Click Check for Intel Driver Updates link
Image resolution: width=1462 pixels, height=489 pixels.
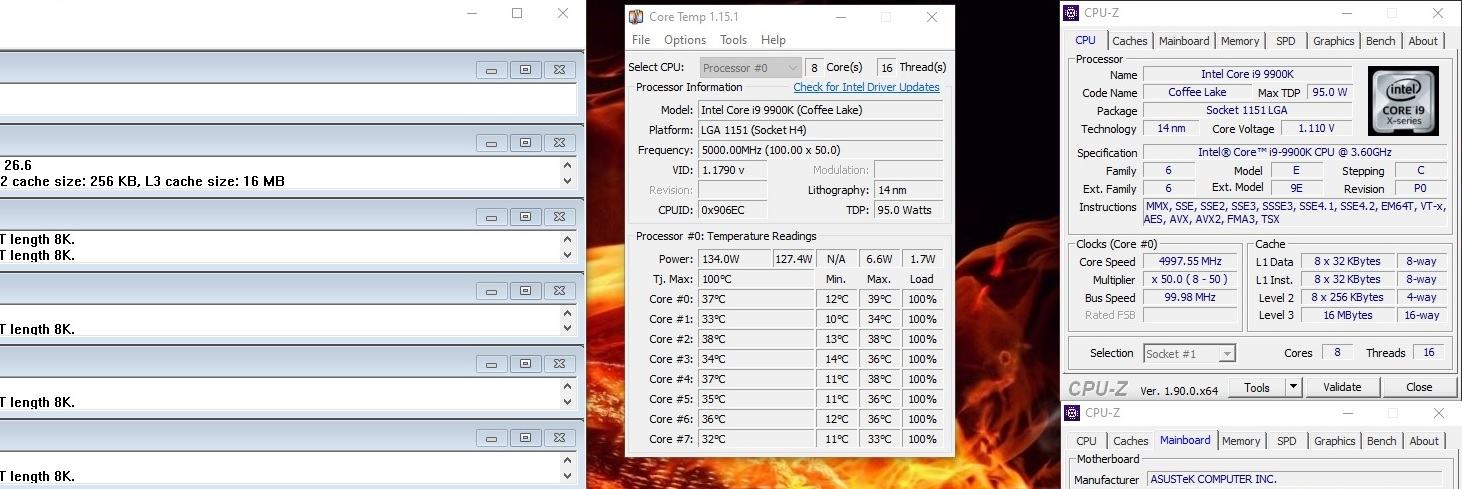pyautogui.click(x=866, y=87)
